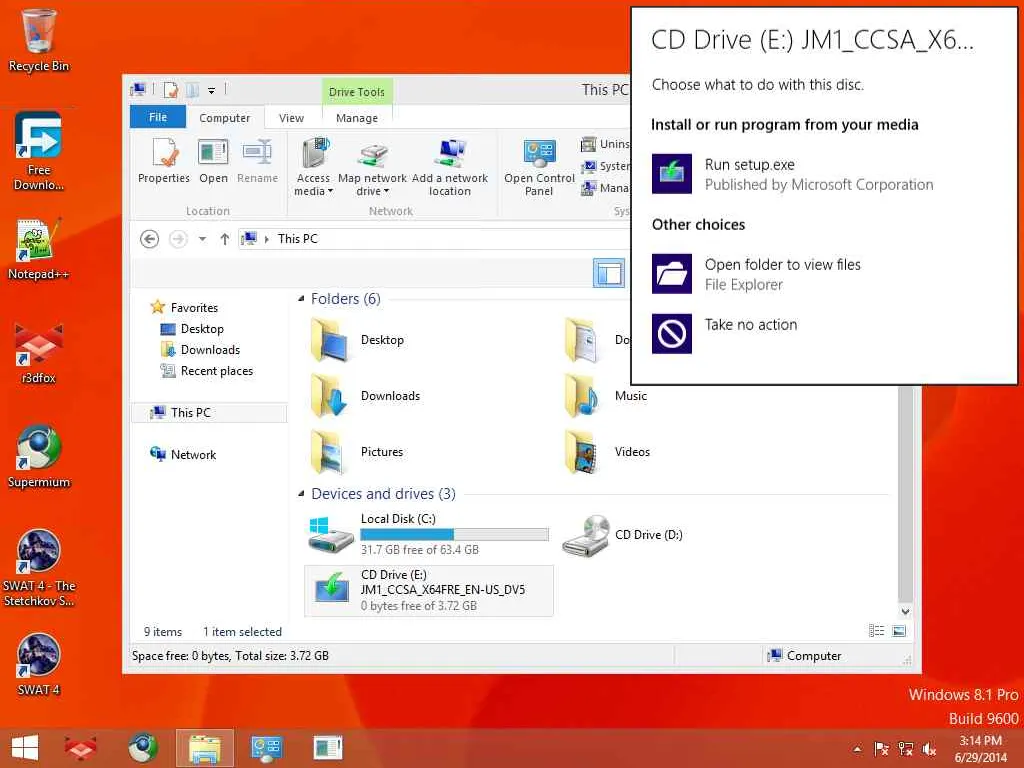Click the address bar This PC chevron
1024x768 pixels.
pos(266,239)
